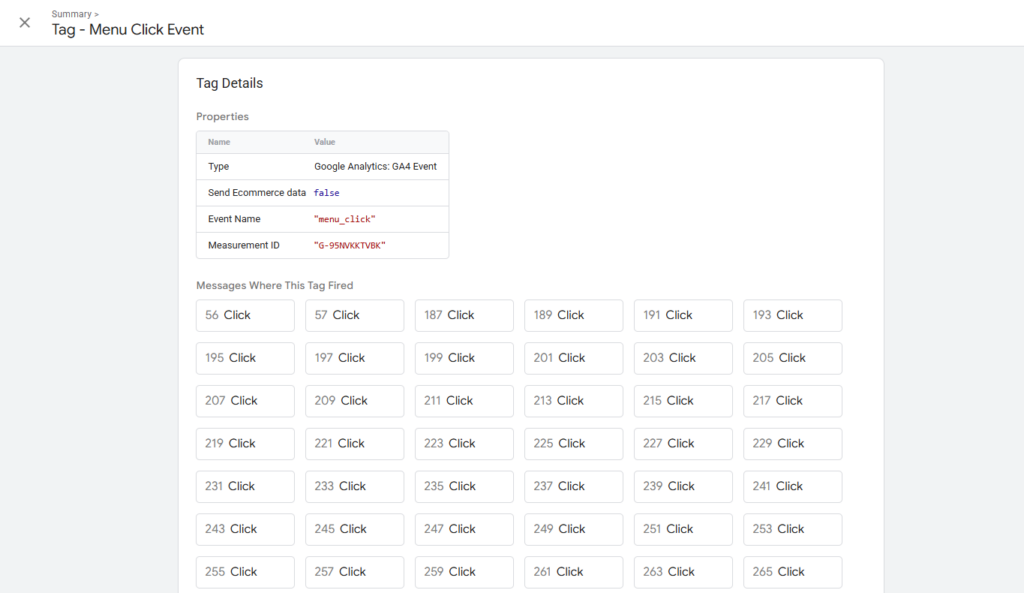
Task: Open the 195 Click message
Action: pos(245,358)
